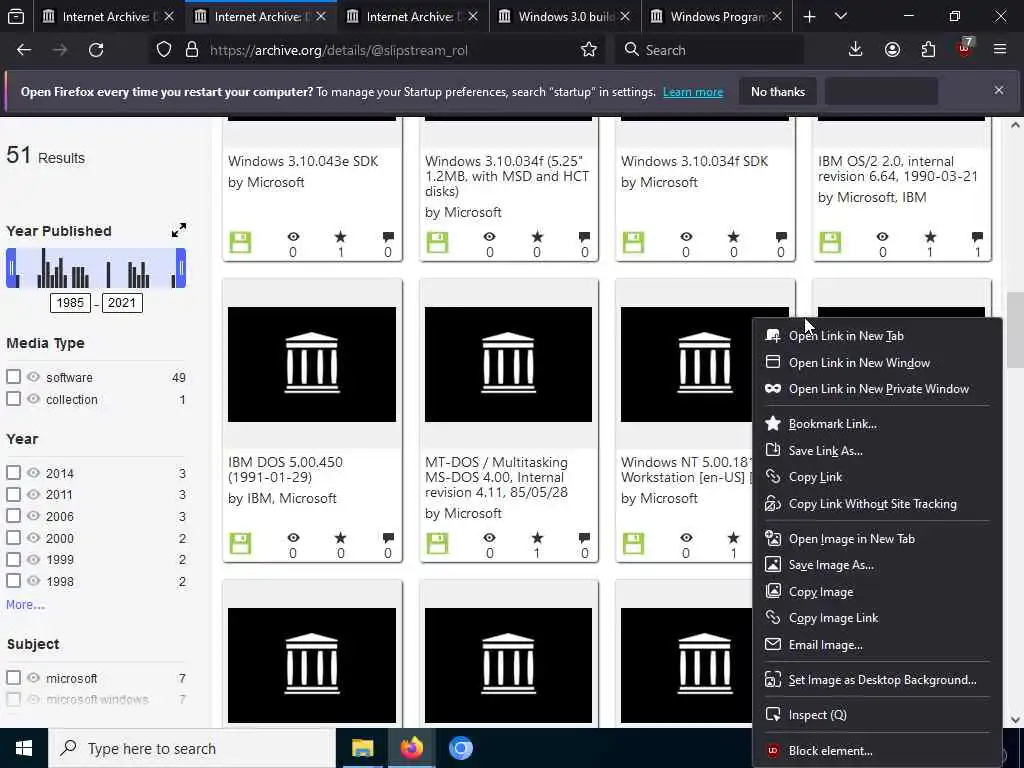Screen dimensions: 1024x768
Task: Check the 2006 year filter
Action: pyautogui.click(x=13, y=515)
